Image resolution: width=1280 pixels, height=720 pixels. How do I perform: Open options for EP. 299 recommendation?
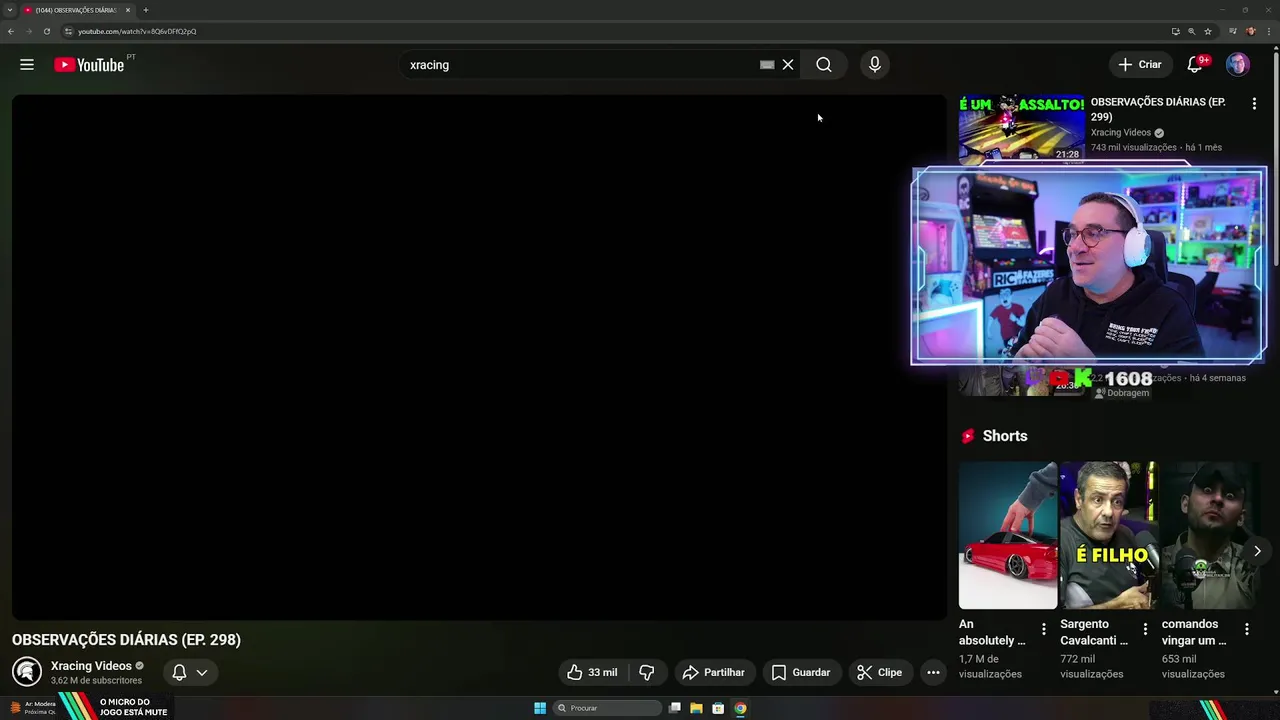click(x=1254, y=103)
